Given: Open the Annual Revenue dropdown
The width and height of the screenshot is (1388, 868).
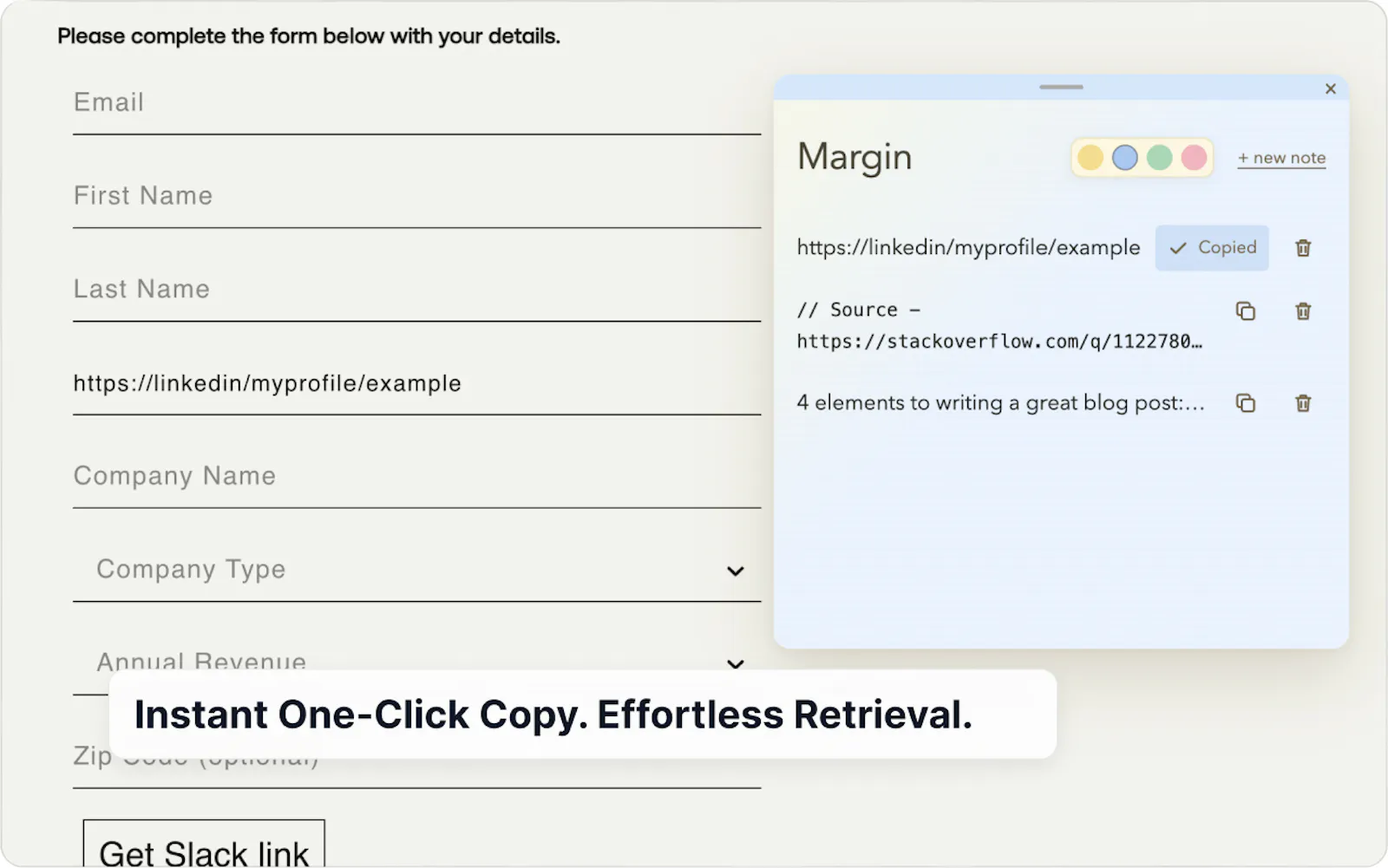Looking at the screenshot, I should coord(416,663).
